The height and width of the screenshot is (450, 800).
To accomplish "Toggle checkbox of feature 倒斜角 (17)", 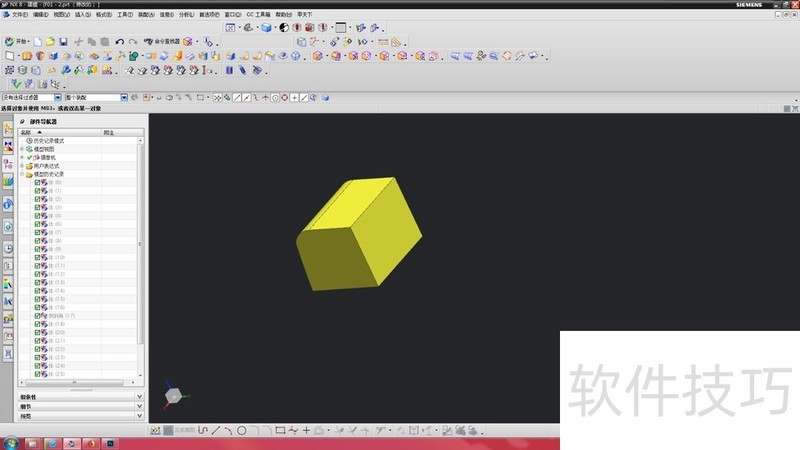I will click(x=37, y=316).
